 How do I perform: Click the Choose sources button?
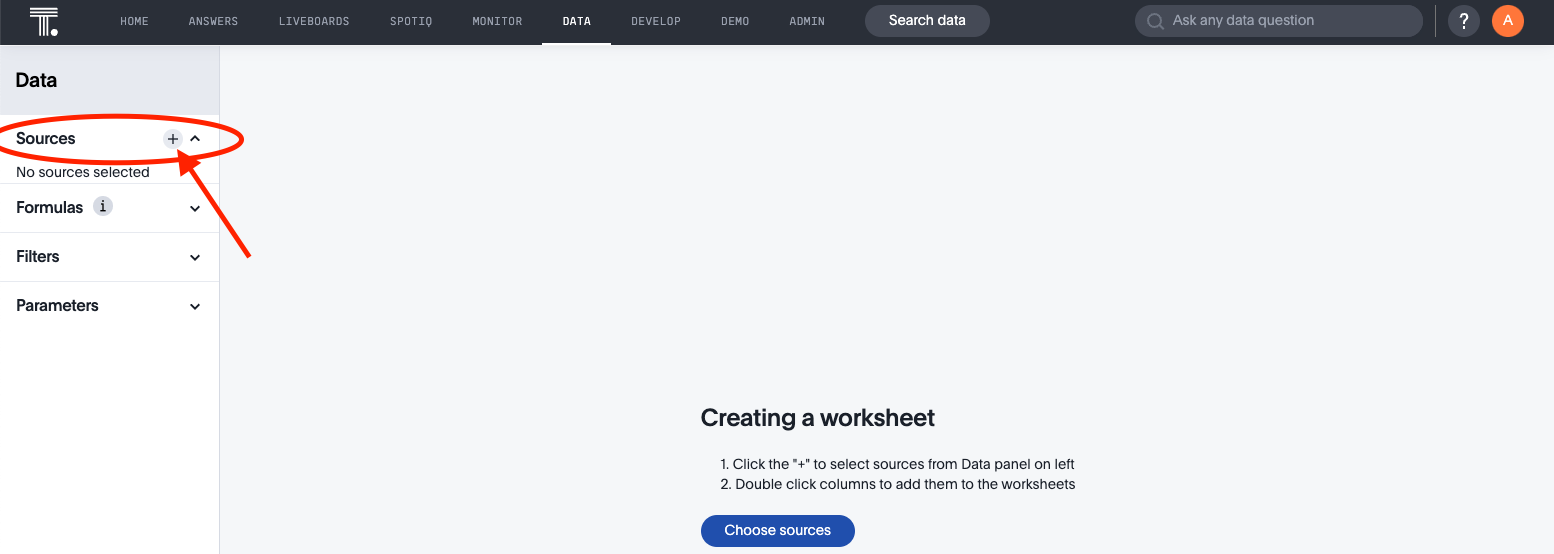click(x=777, y=530)
